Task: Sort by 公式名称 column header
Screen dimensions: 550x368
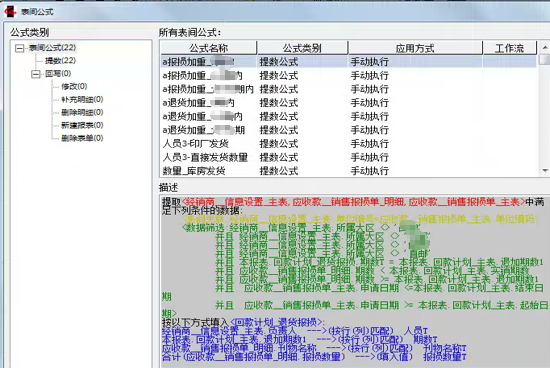Action: click(x=208, y=48)
